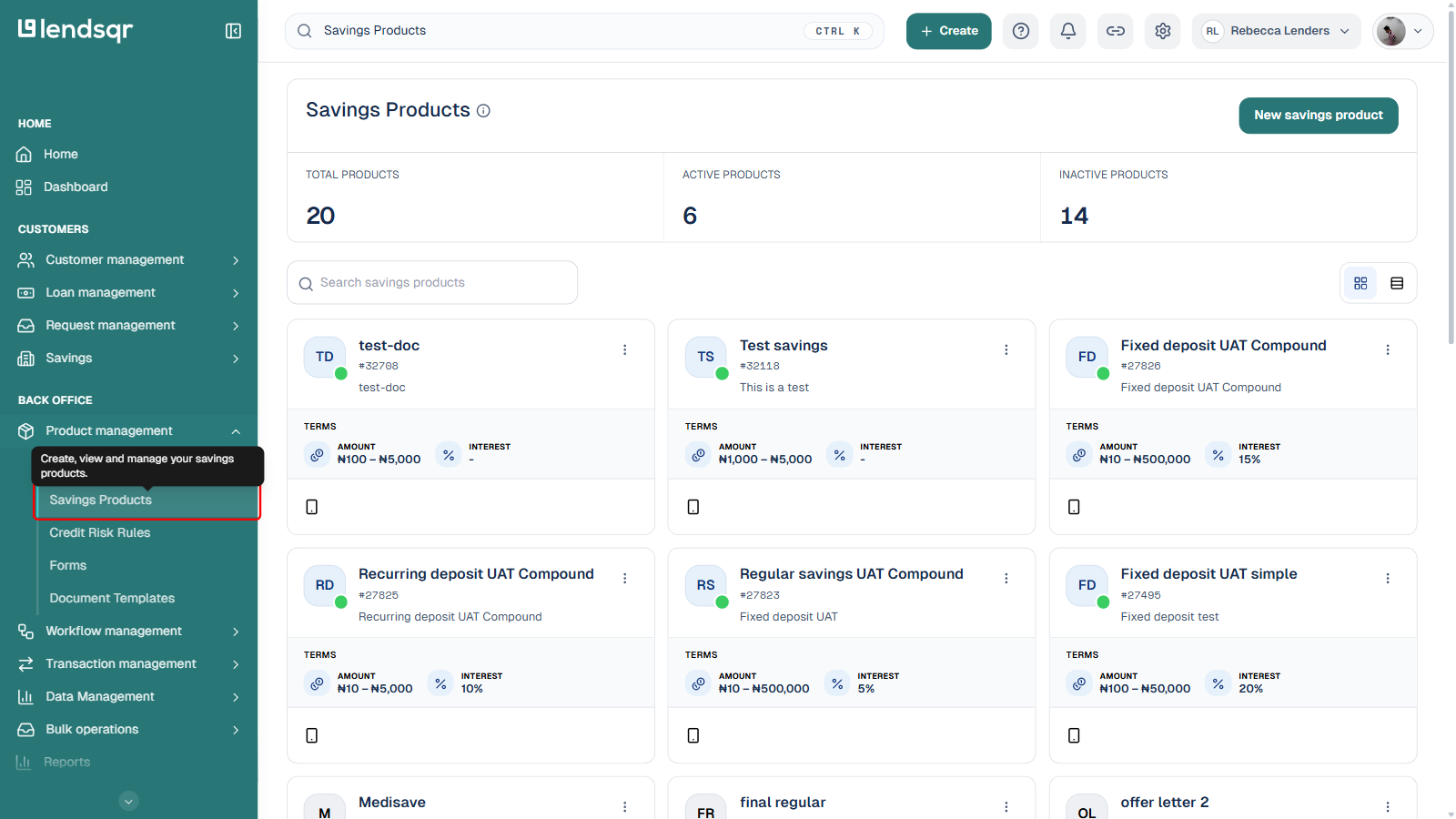1456x819 pixels.
Task: Click the Inactive Products count 14
Action: pos(1074,216)
